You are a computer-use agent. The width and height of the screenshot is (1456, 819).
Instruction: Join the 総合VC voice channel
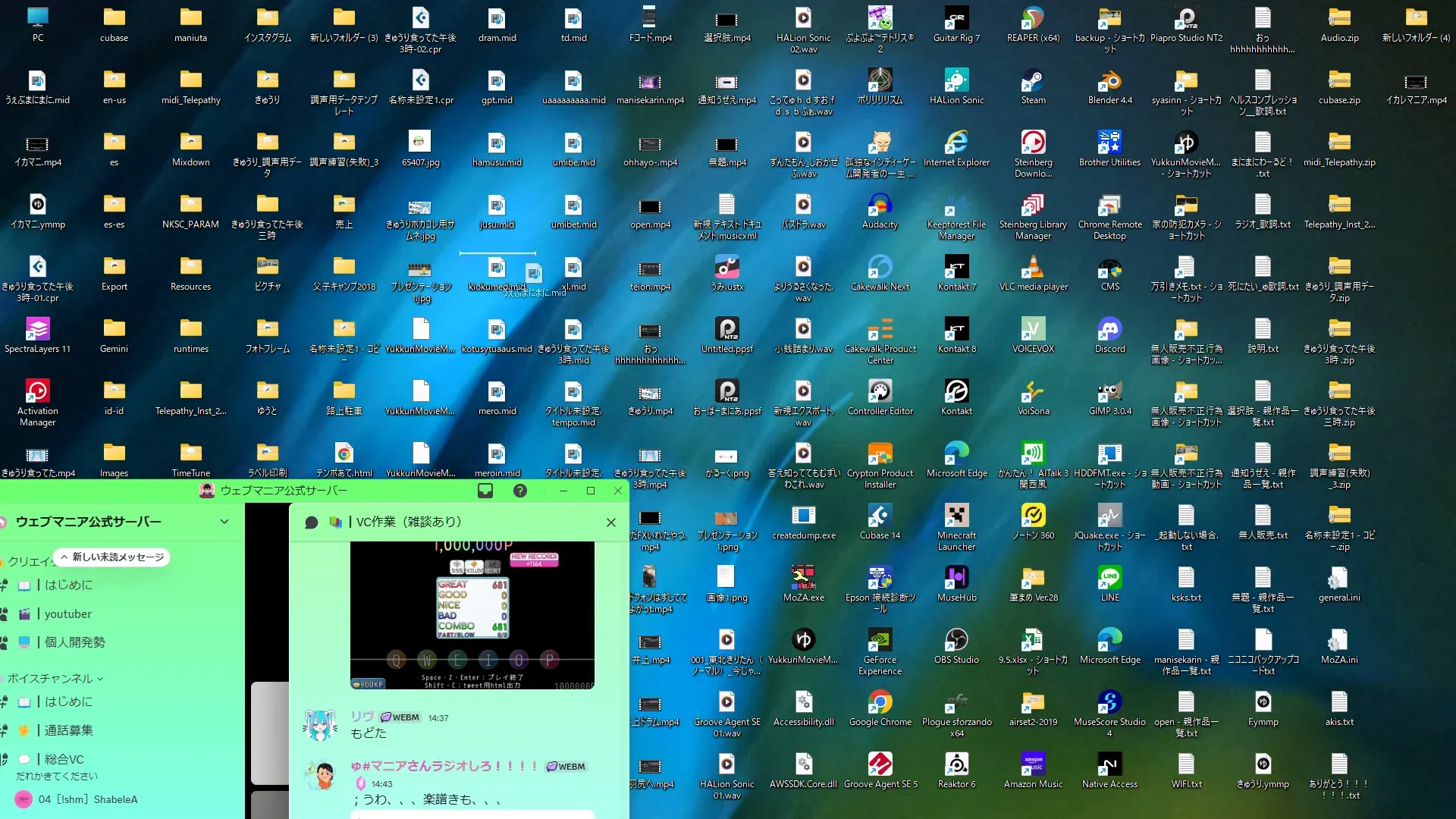coord(64,759)
